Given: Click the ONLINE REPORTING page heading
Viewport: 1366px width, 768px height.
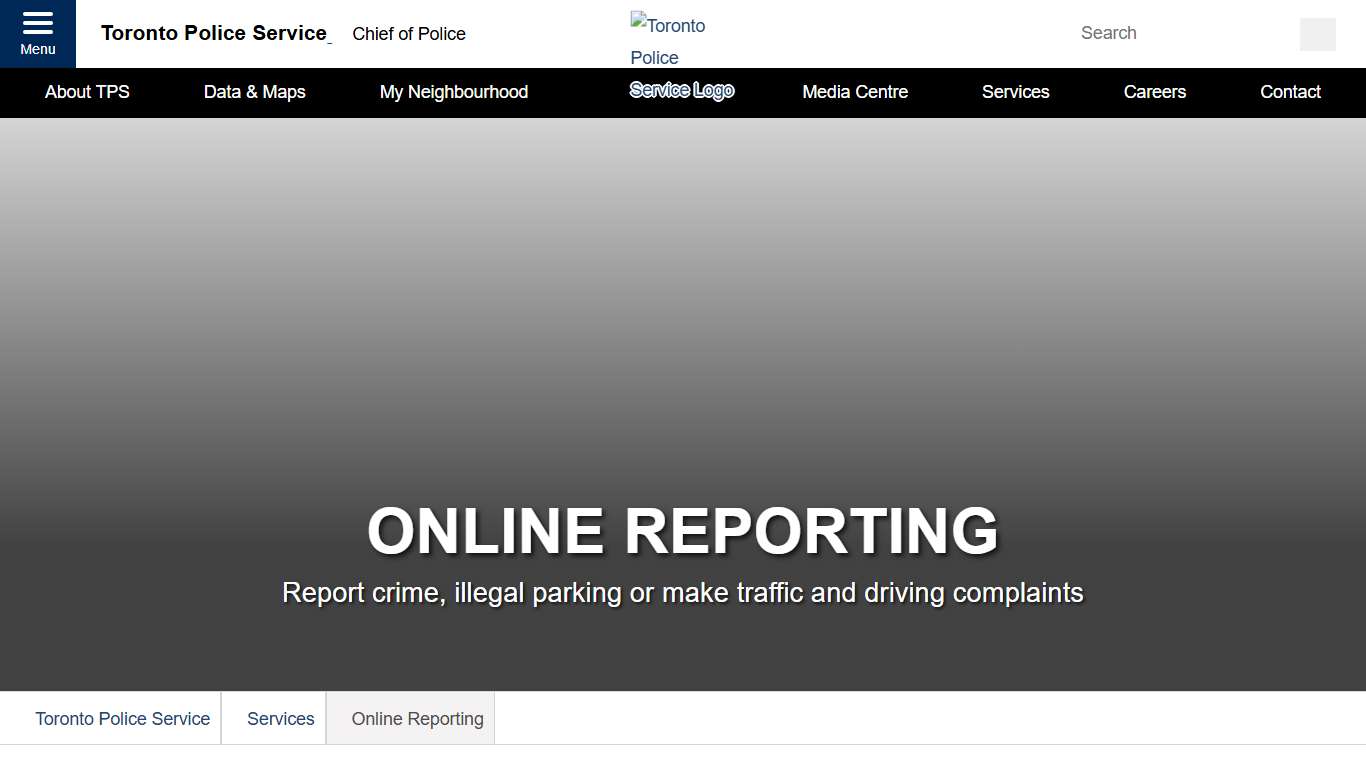Looking at the screenshot, I should coord(683,532).
